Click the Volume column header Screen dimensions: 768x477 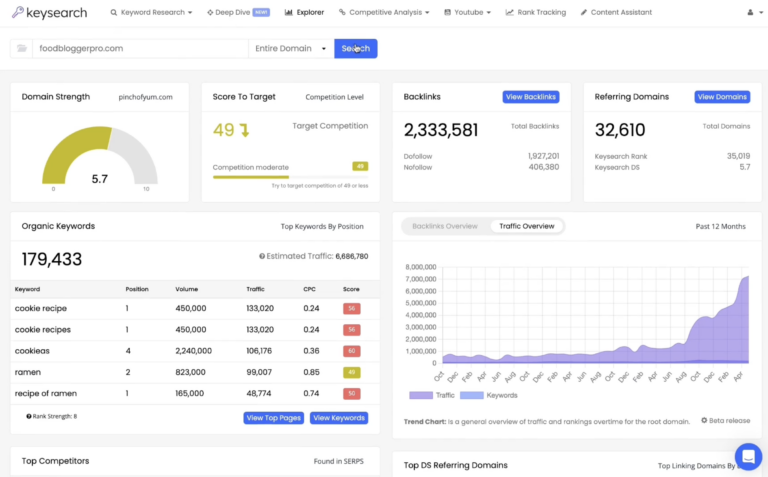[187, 289]
